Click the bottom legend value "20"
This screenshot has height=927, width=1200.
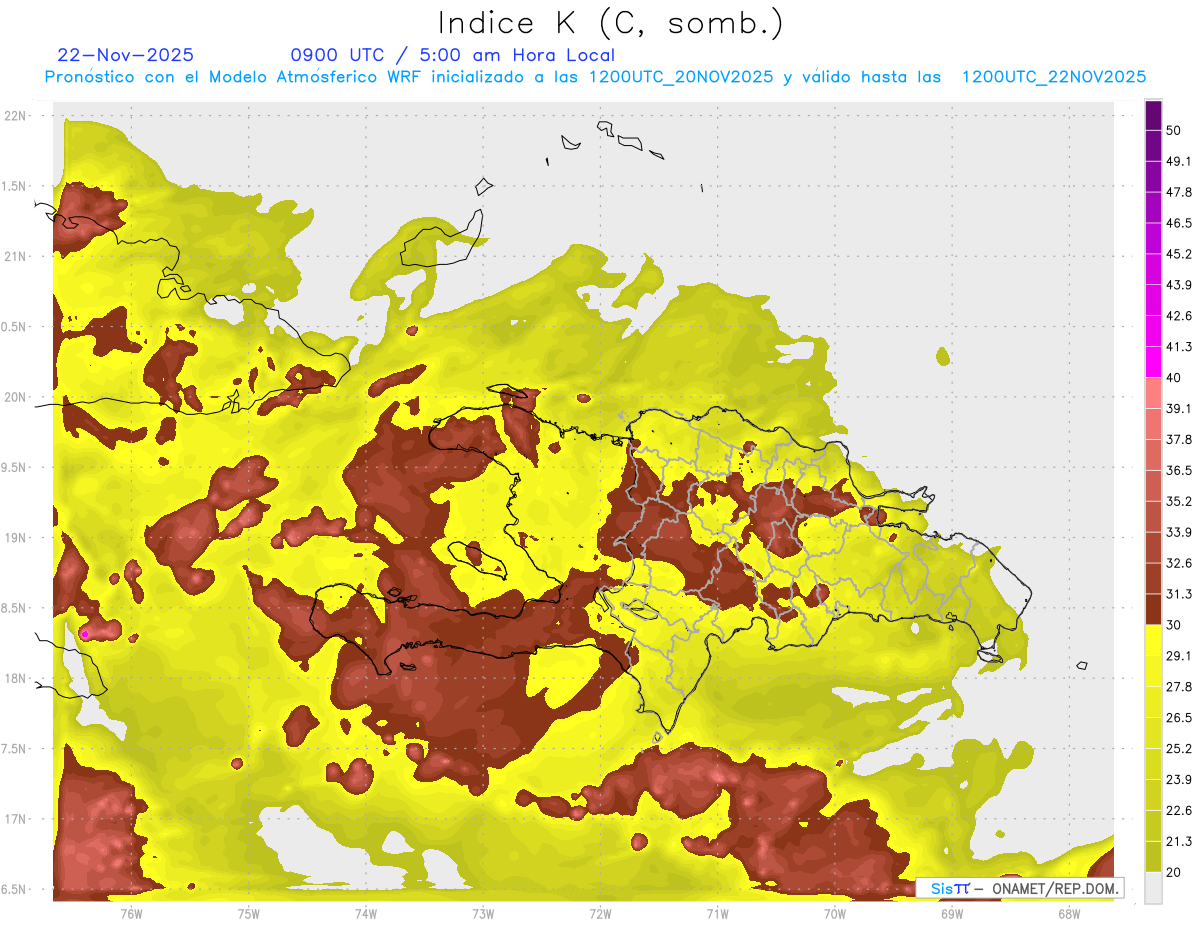click(x=1174, y=872)
